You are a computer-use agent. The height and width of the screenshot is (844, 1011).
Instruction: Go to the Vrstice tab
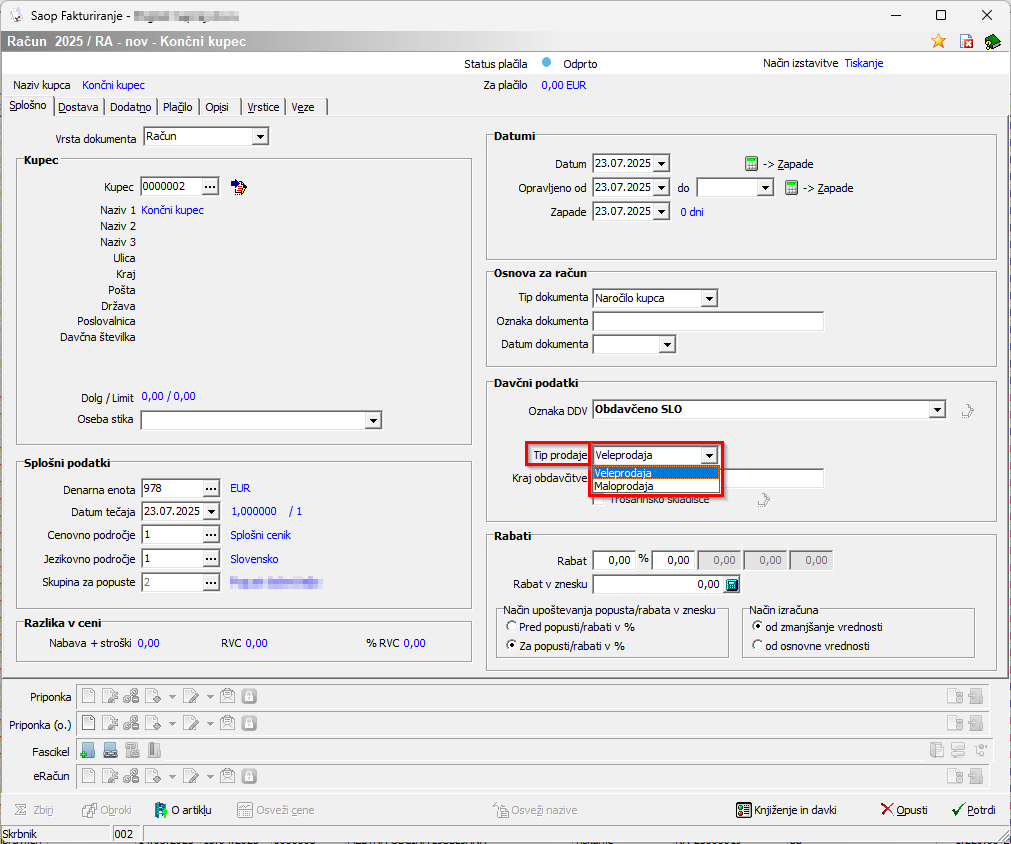263,107
